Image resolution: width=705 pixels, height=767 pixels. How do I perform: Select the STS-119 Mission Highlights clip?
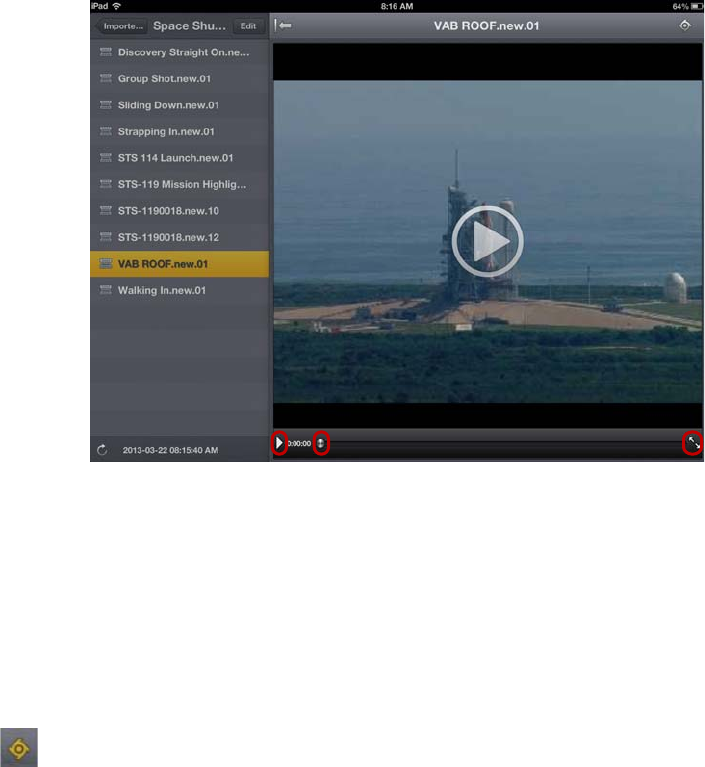coord(180,184)
